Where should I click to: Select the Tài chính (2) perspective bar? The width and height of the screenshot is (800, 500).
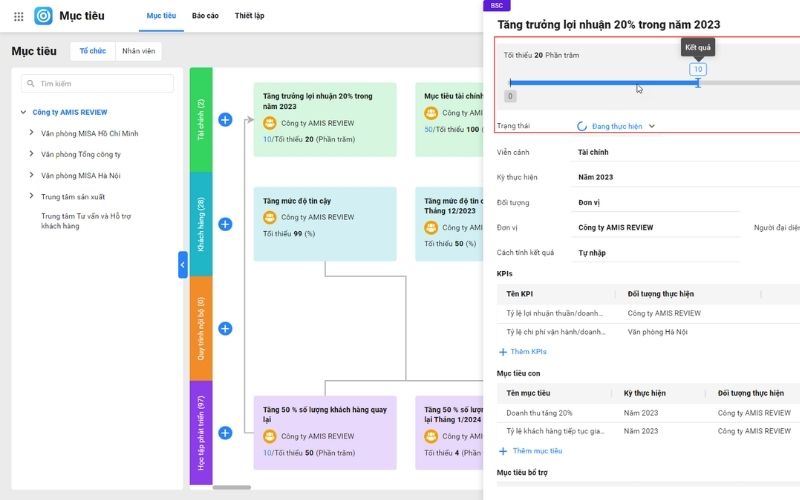pyautogui.click(x=201, y=119)
